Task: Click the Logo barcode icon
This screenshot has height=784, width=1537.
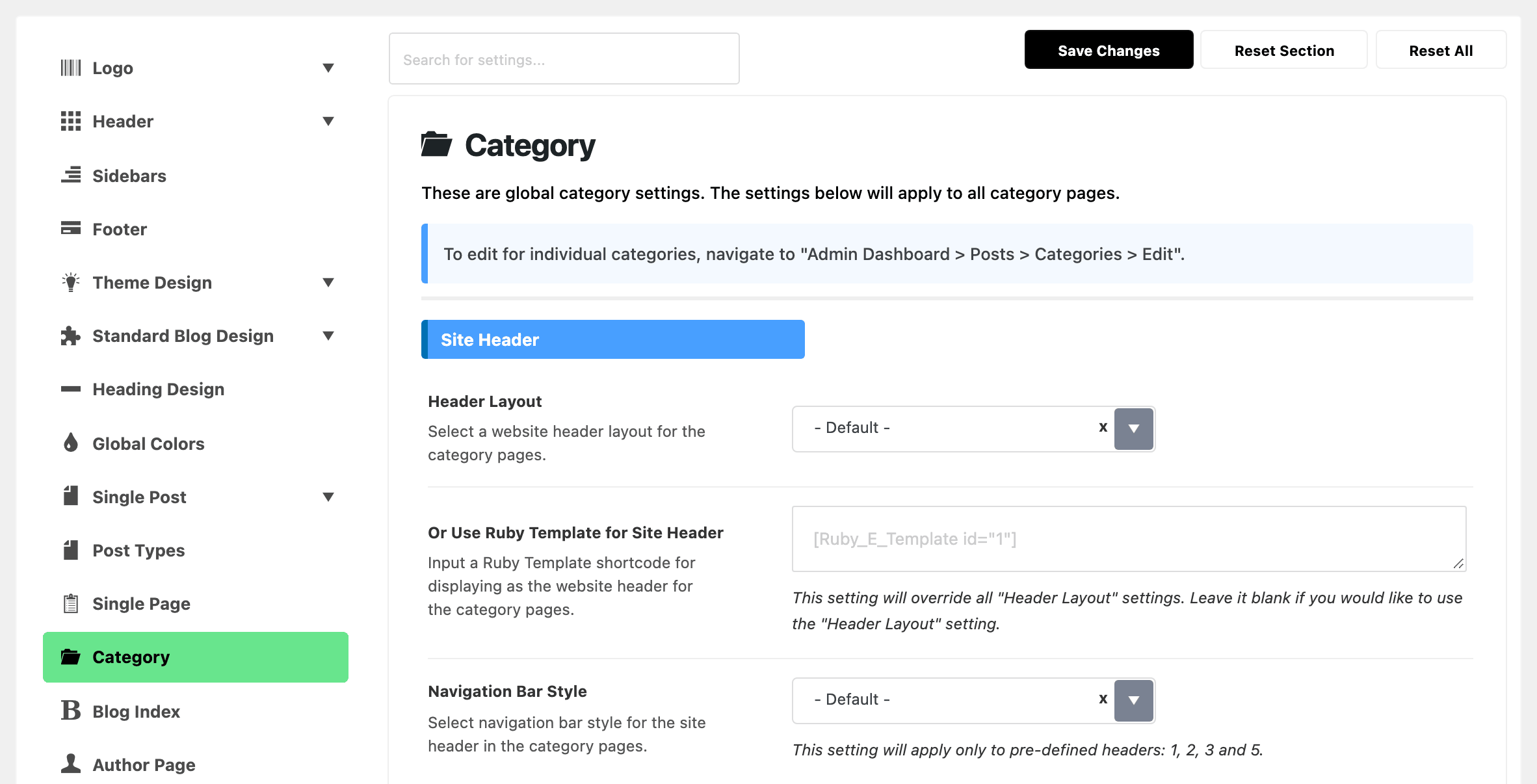Action: (71, 68)
